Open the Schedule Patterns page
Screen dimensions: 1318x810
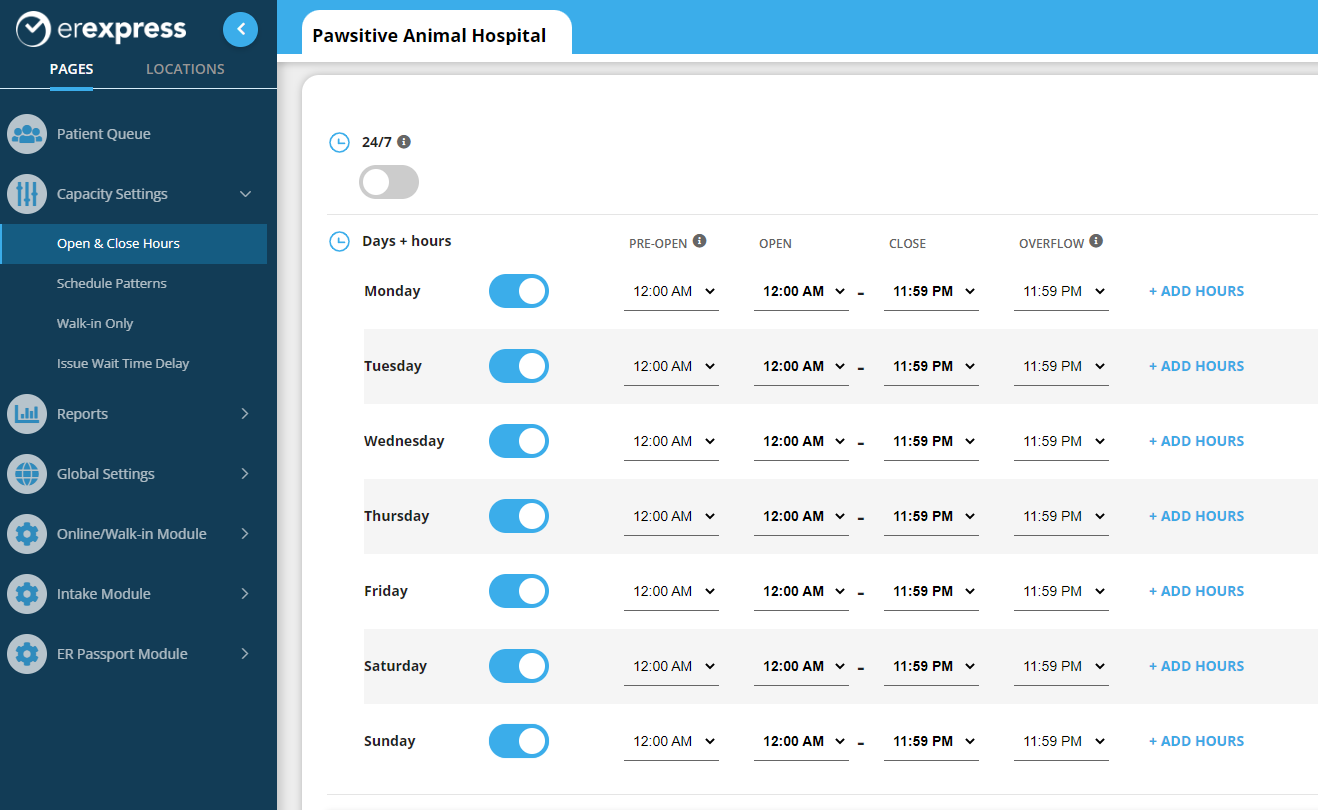tap(112, 284)
